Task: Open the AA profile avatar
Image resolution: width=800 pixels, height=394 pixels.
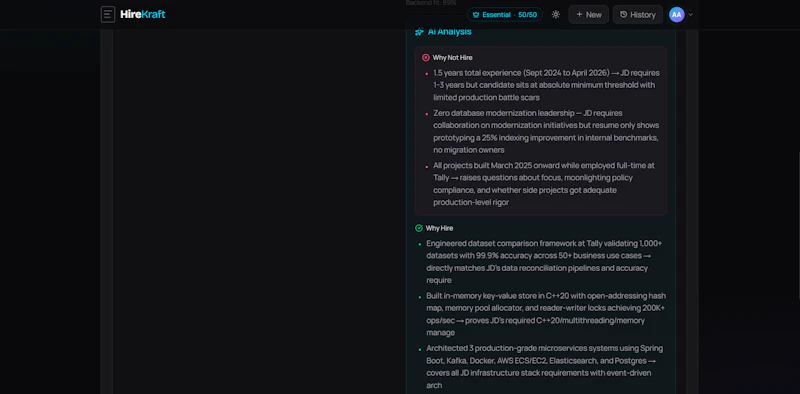Action: coord(677,15)
